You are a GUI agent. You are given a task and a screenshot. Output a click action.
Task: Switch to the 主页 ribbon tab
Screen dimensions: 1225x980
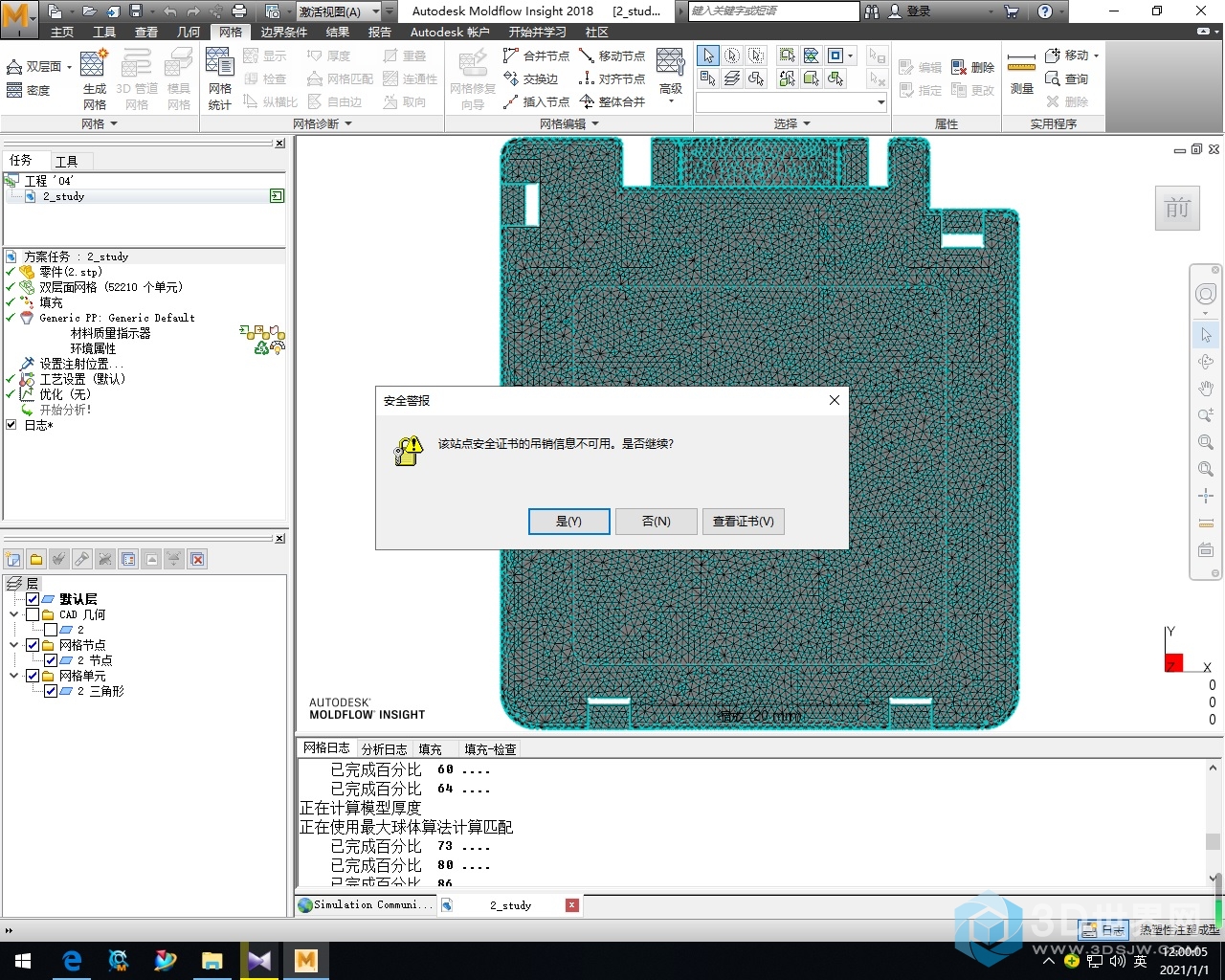62,32
